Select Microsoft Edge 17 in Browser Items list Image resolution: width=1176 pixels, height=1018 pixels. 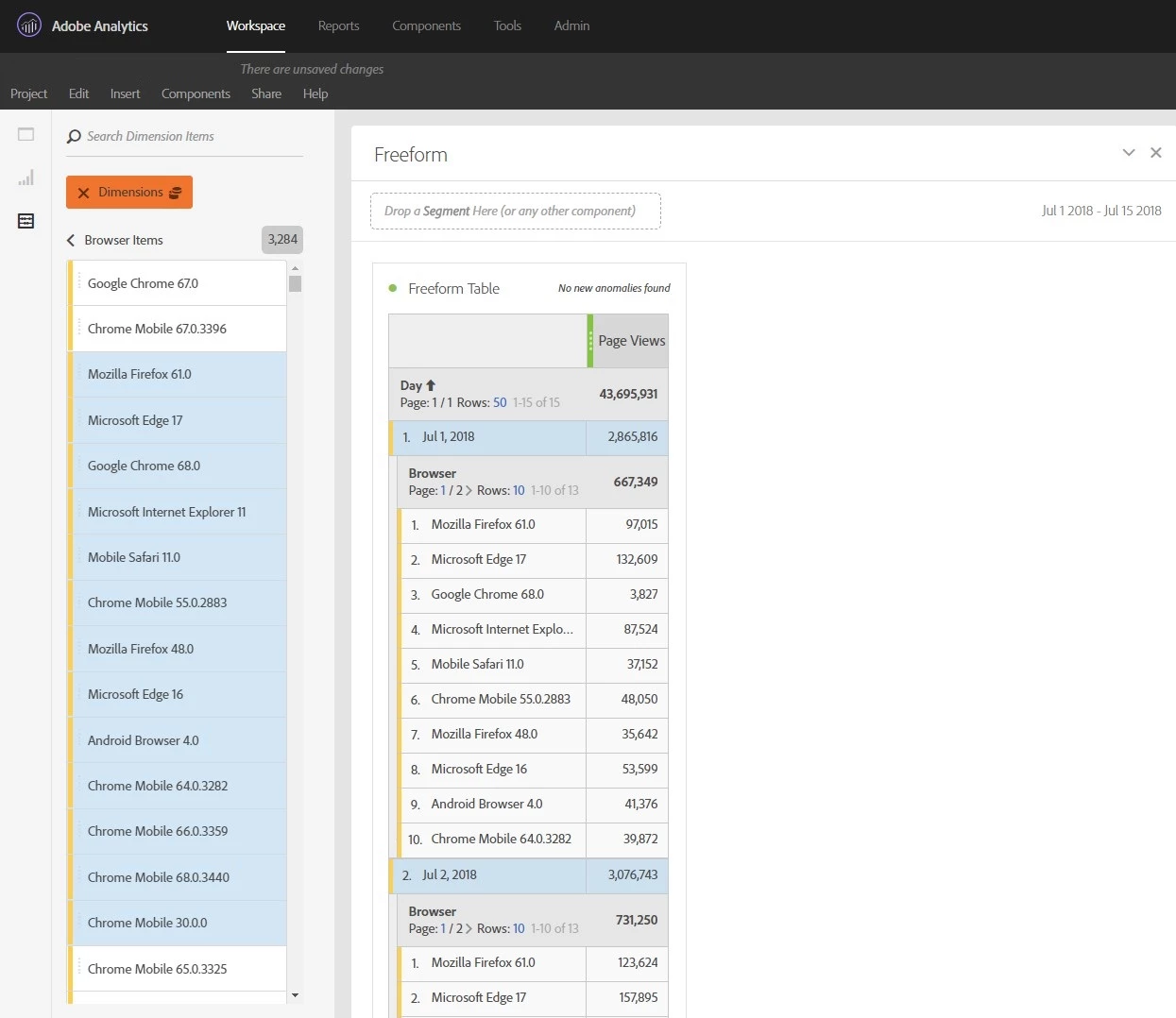point(177,420)
